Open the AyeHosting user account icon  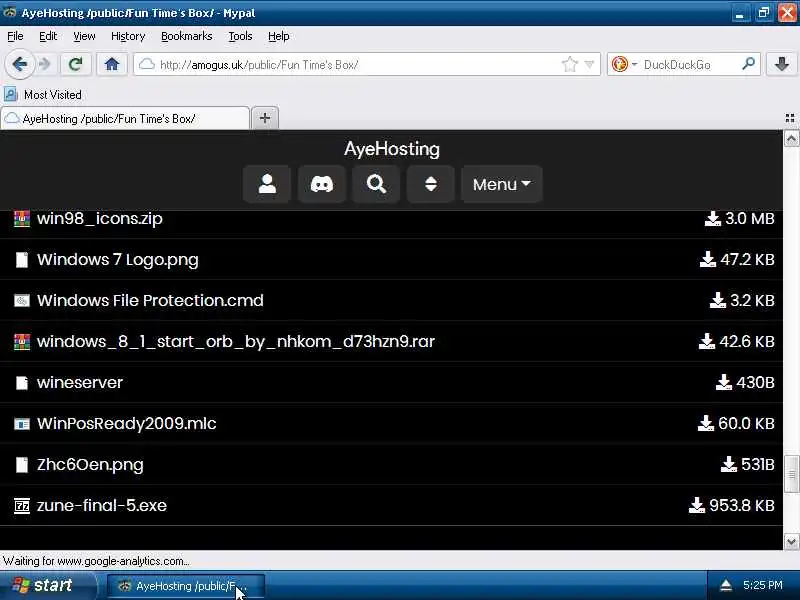pos(267,184)
